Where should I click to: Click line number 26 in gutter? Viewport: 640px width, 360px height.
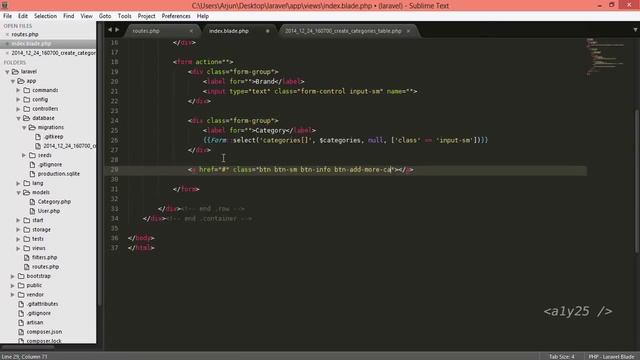coord(114,140)
